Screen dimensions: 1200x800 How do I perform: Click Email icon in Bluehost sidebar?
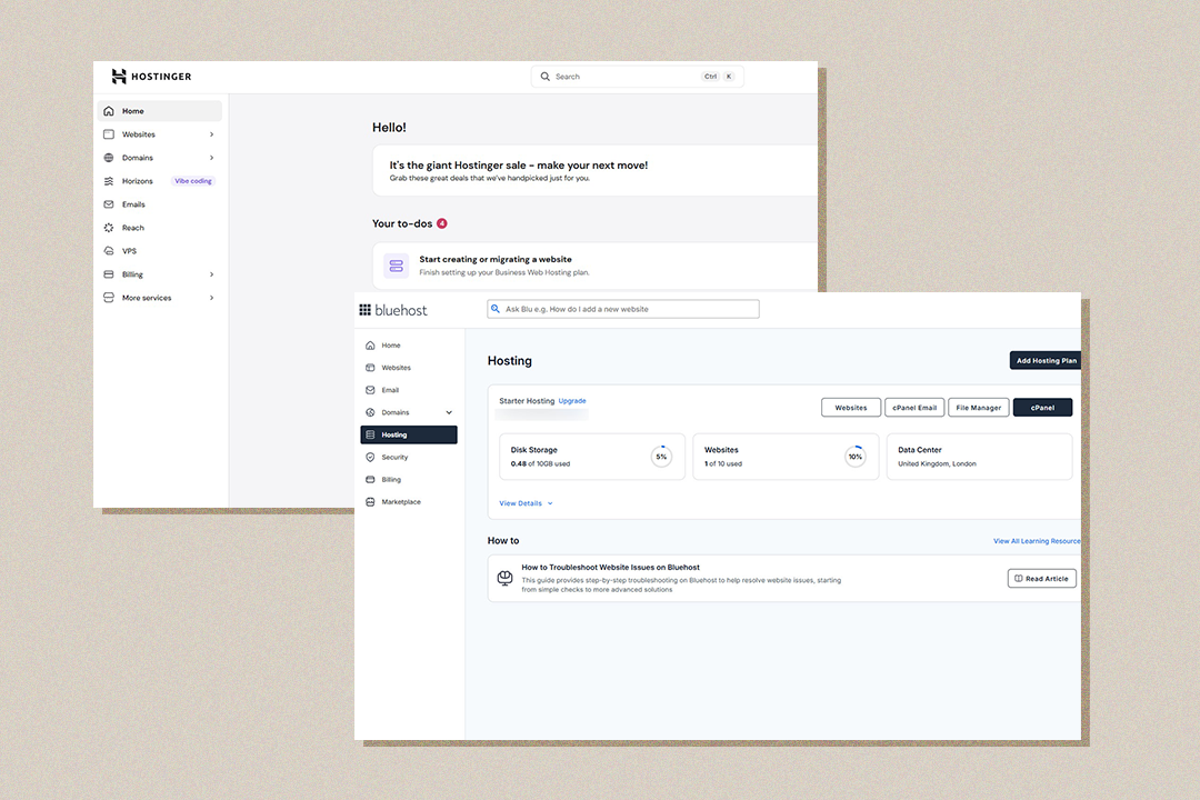pos(370,390)
